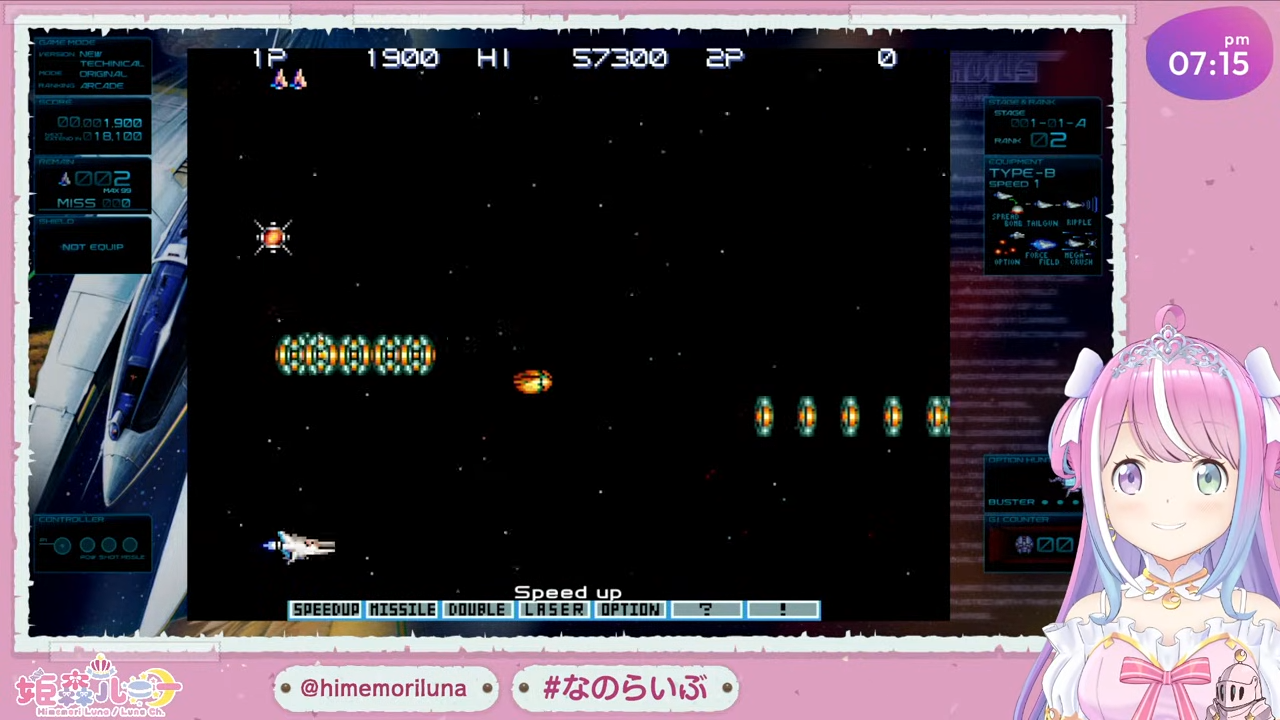The height and width of the screenshot is (720, 1280).
Task: Click the @himemoriluna handle
Action: [x=385, y=688]
